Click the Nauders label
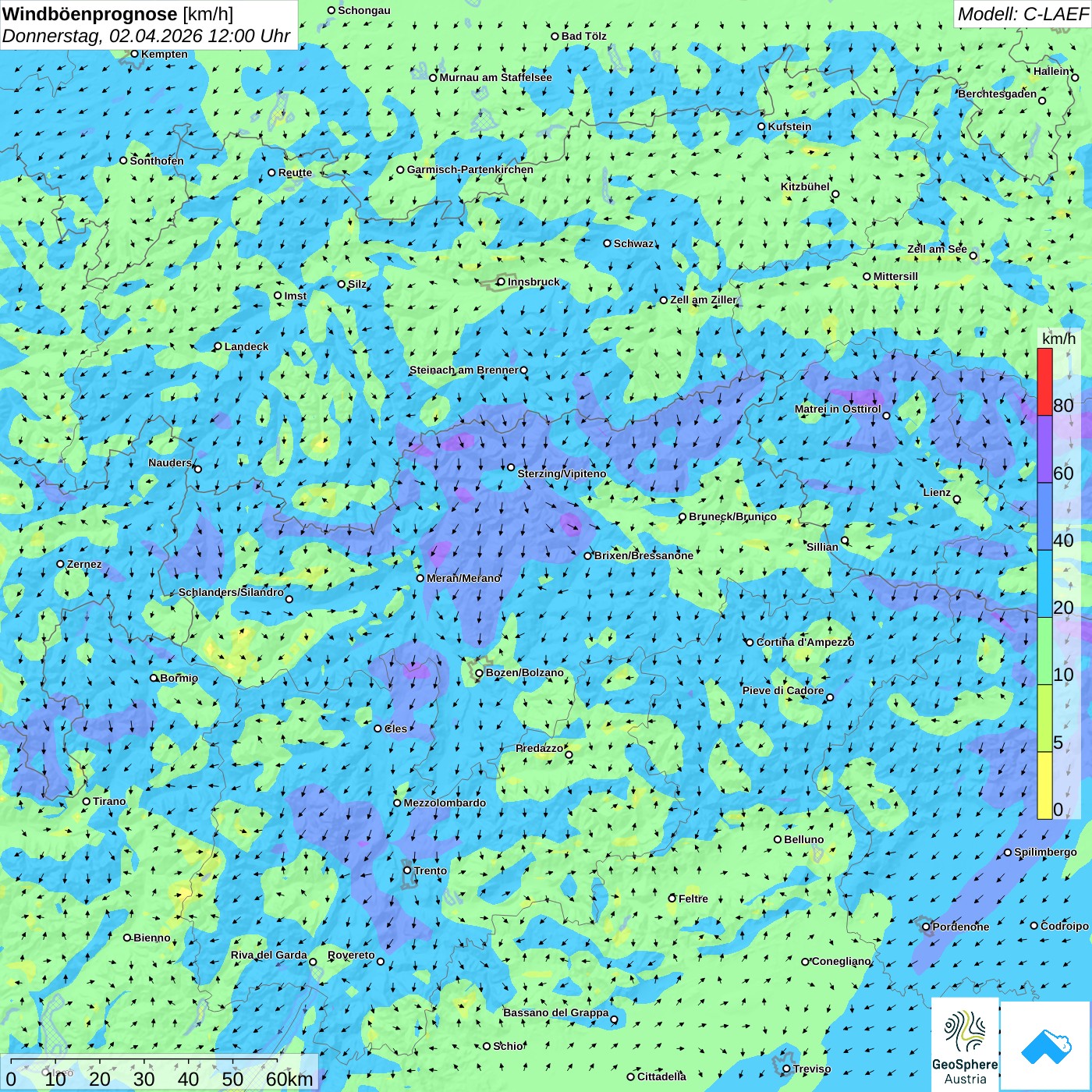Screen dimensions: 1092x1092 point(170,463)
